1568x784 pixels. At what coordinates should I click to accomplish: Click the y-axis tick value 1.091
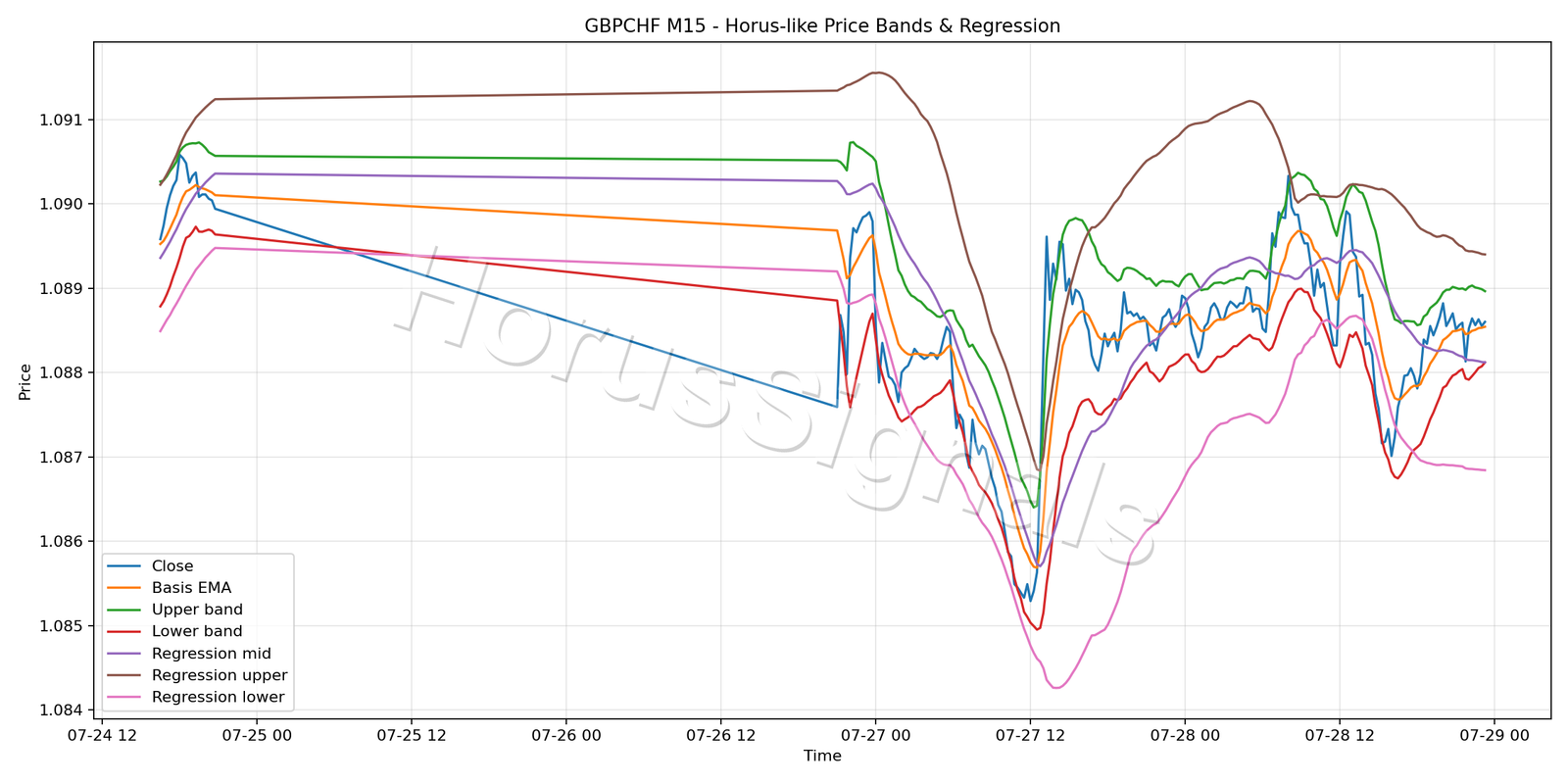click(x=62, y=121)
